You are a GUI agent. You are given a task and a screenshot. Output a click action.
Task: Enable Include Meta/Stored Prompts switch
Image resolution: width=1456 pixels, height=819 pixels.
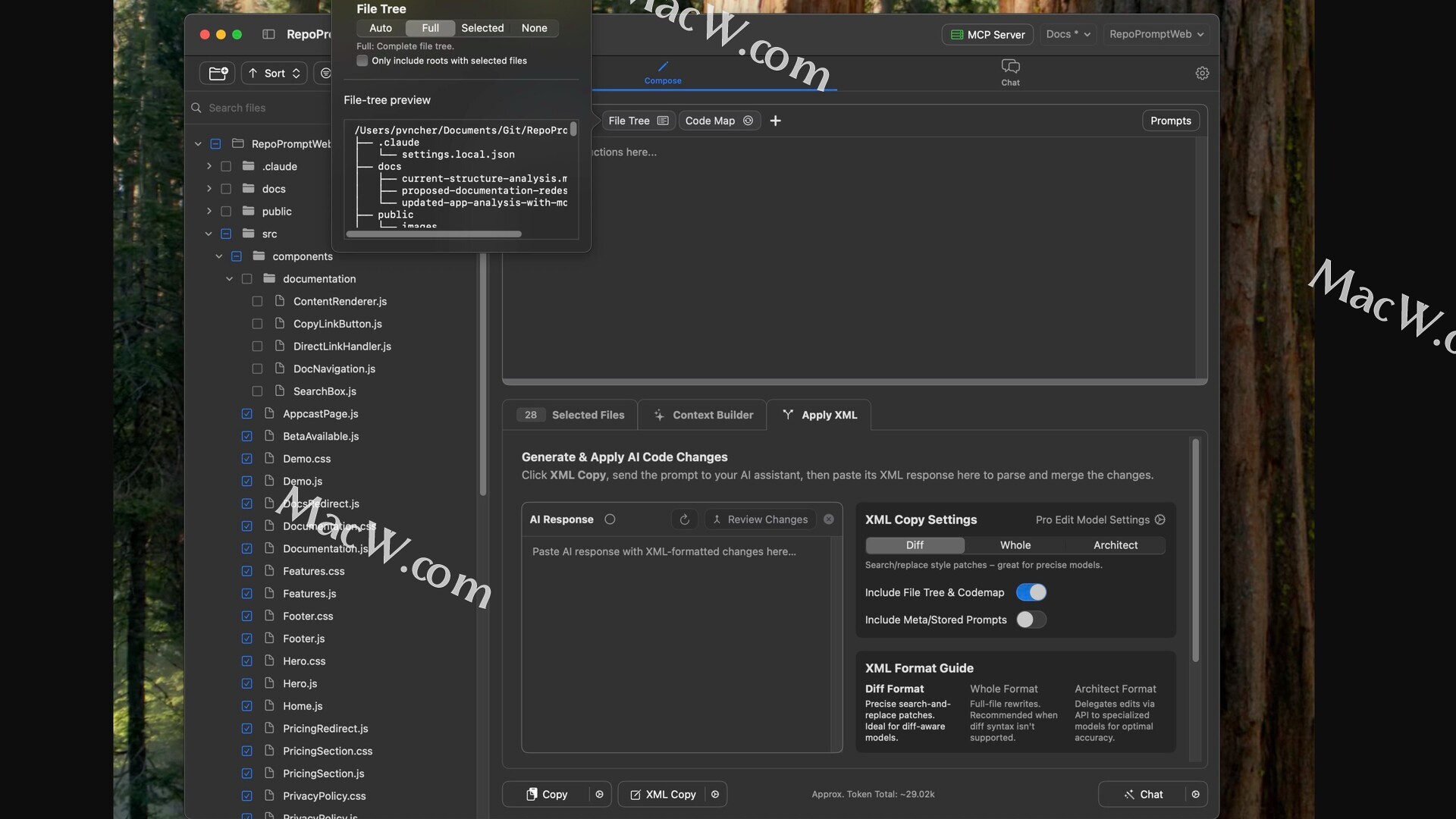pos(1031,620)
